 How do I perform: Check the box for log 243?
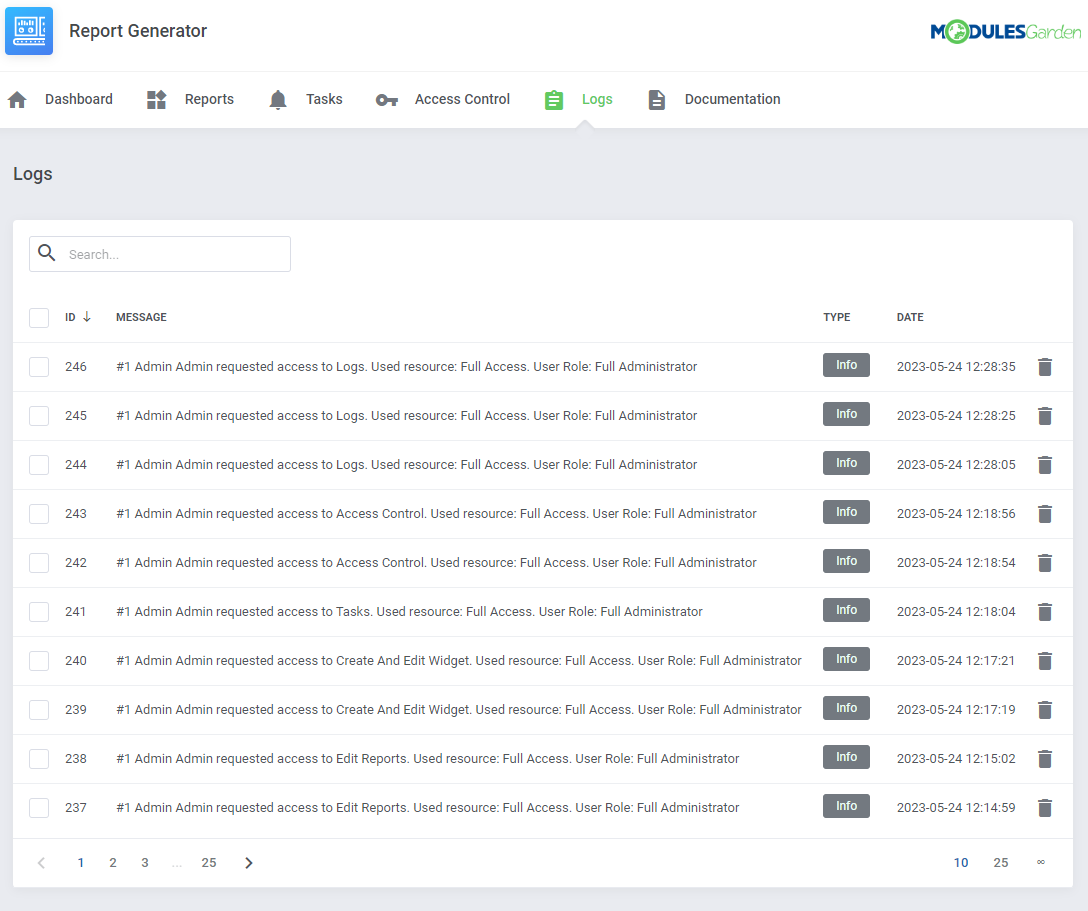(x=39, y=513)
